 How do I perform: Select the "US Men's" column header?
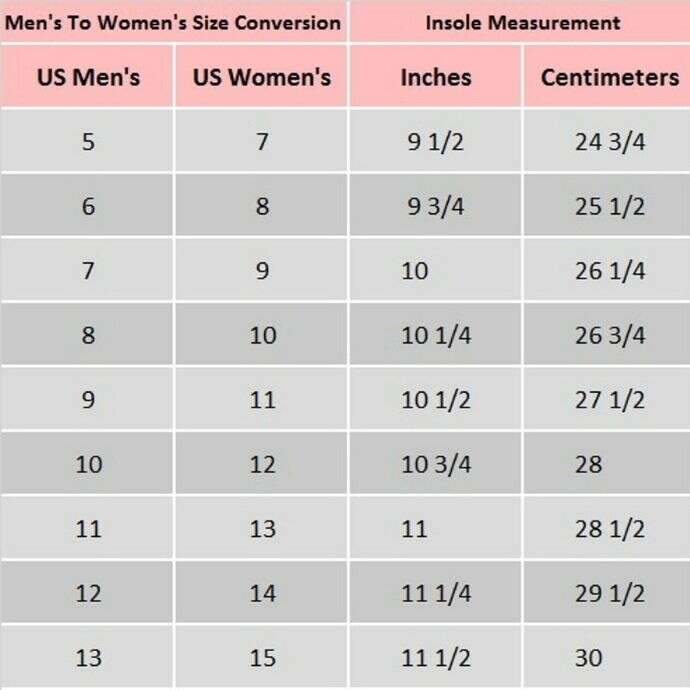pos(88,77)
